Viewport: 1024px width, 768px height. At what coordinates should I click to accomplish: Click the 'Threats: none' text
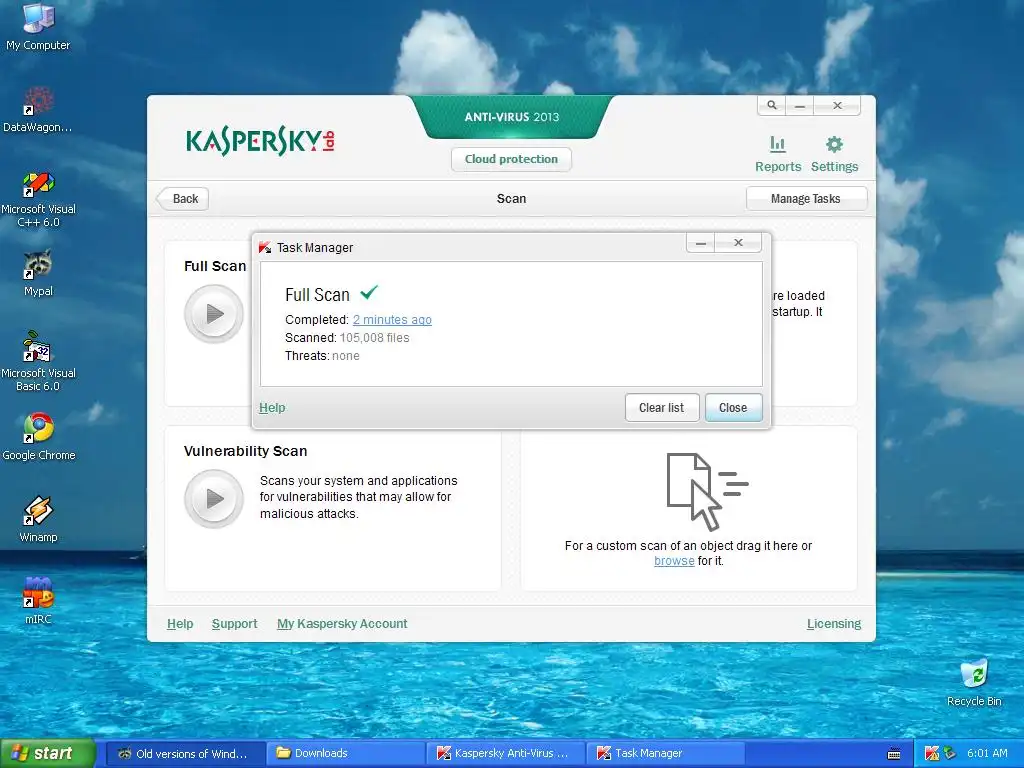322,356
